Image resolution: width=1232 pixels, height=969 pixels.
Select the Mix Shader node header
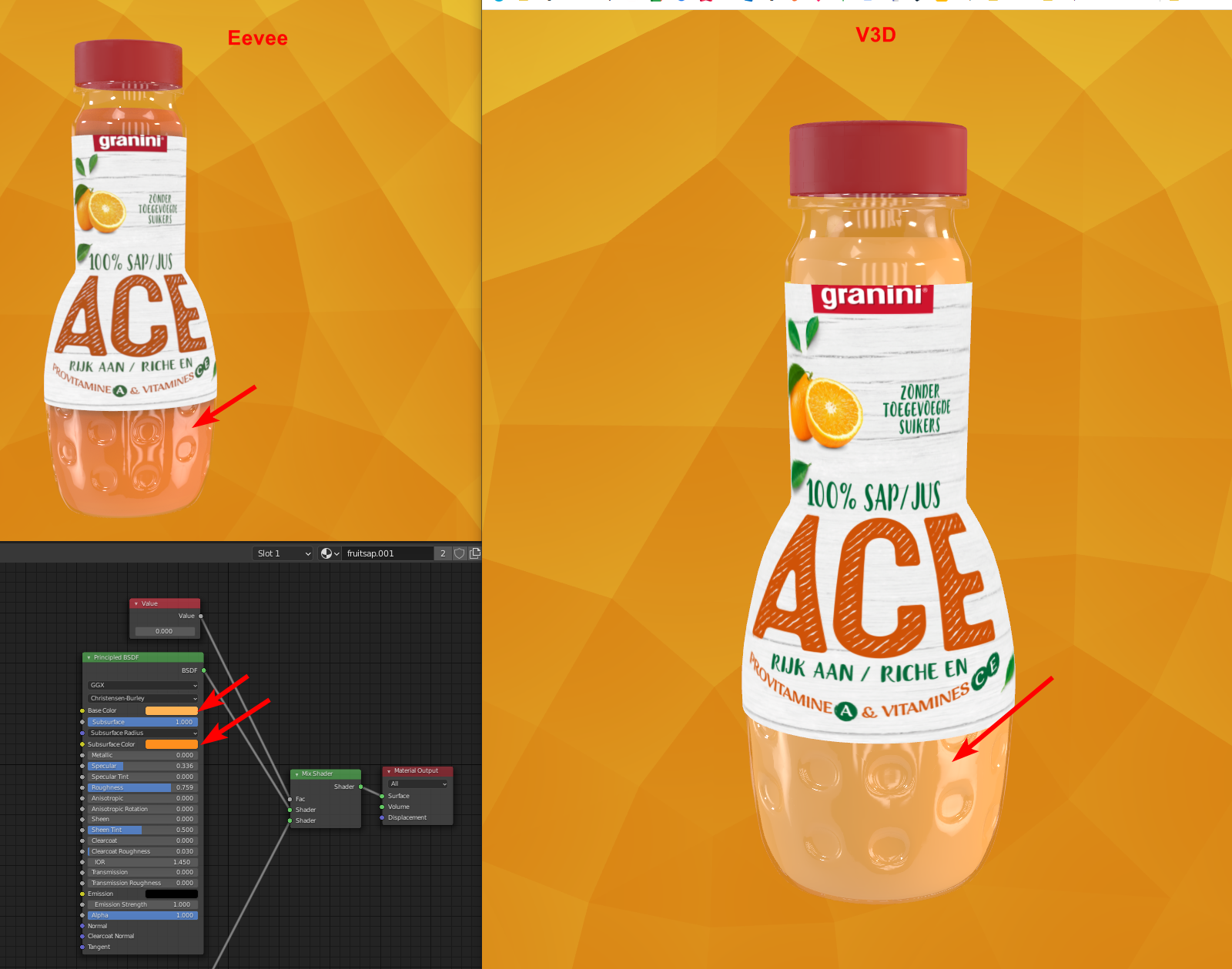[x=326, y=774]
